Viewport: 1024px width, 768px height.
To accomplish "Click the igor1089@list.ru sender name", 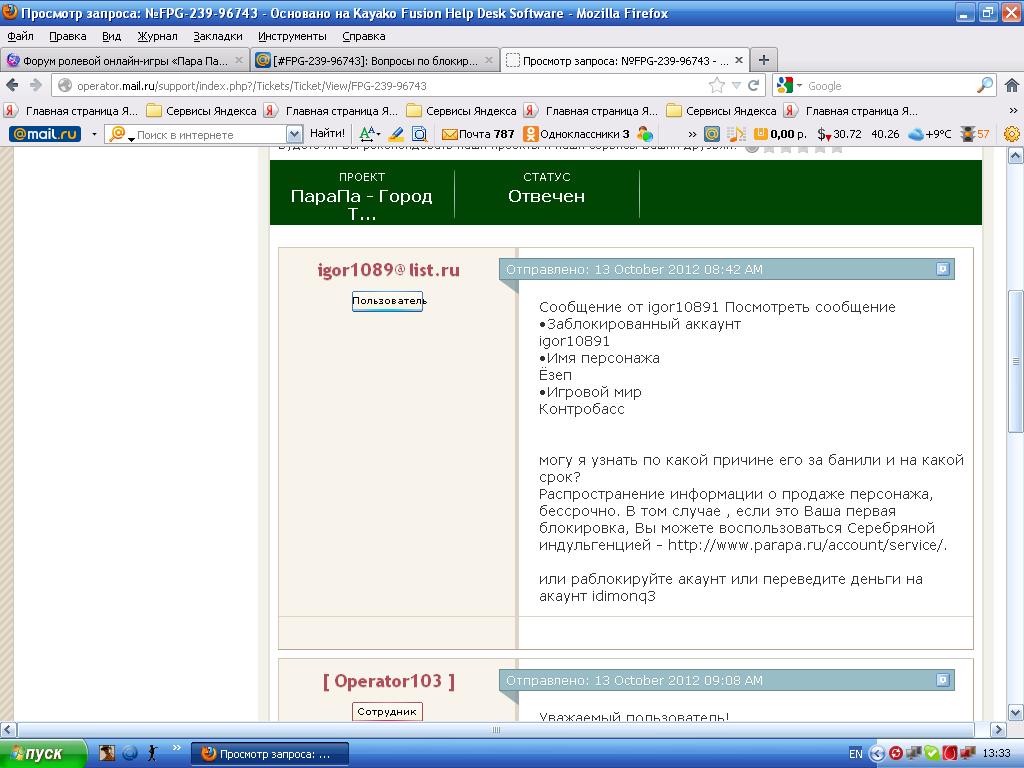I will point(388,270).
